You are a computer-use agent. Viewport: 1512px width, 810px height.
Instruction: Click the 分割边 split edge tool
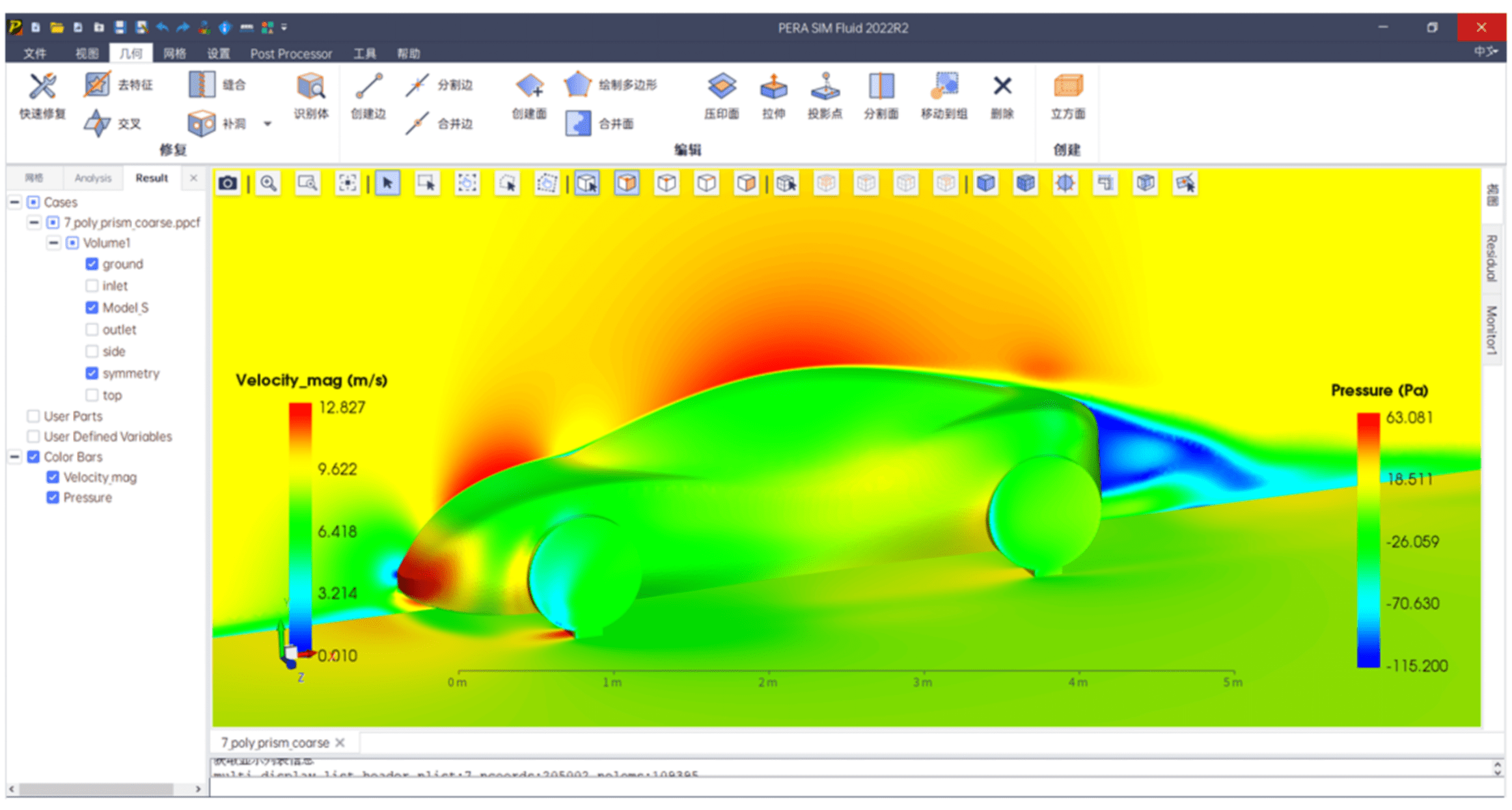click(438, 85)
